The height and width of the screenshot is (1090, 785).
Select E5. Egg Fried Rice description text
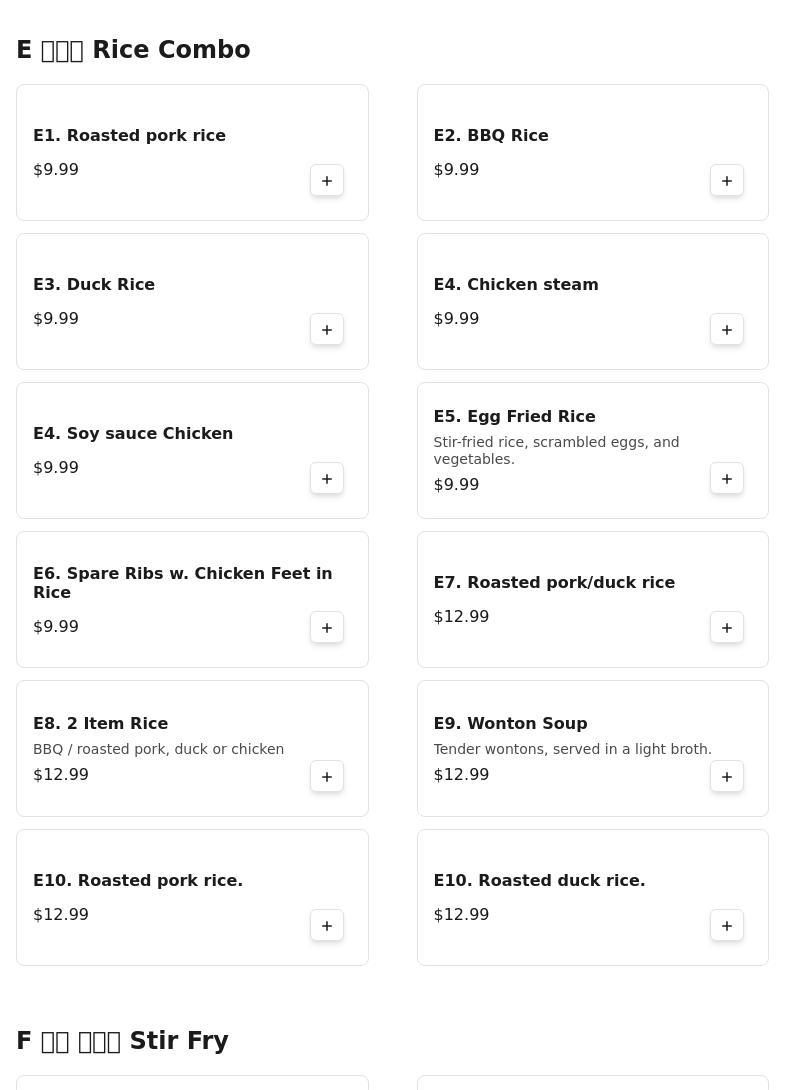click(x=556, y=450)
